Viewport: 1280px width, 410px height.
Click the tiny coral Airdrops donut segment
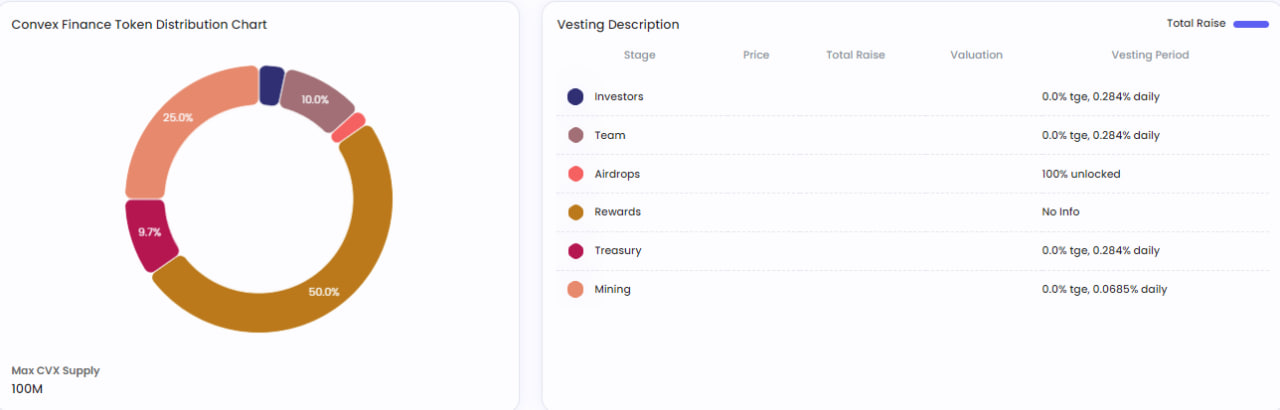point(348,128)
